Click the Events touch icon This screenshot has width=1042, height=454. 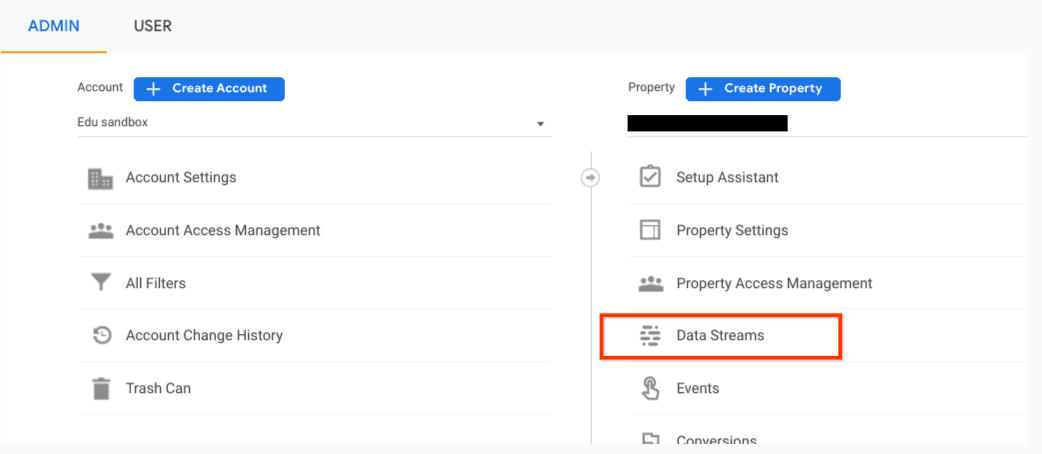tap(650, 389)
